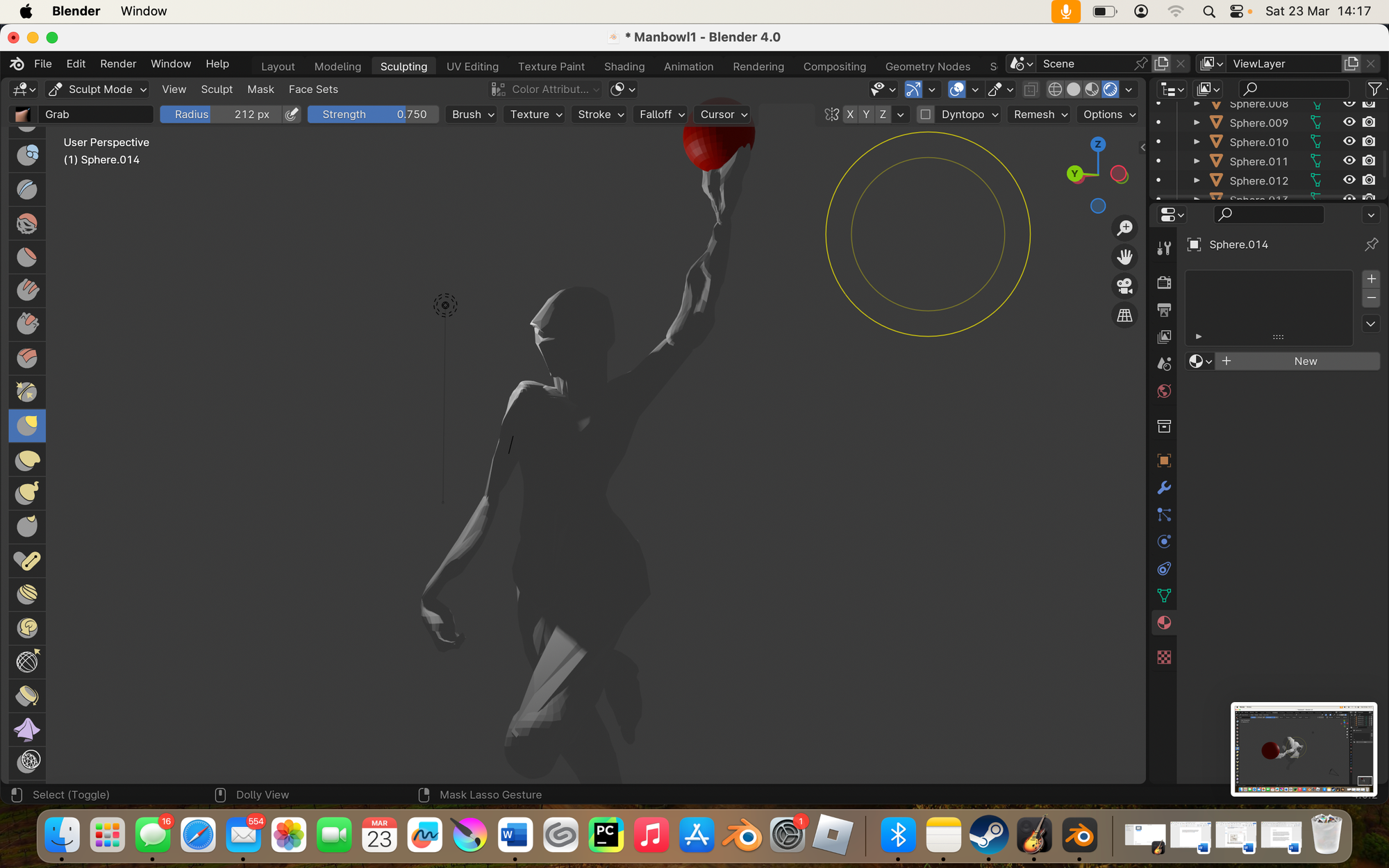Click Options dropdown in brush toolbar
Image resolution: width=1389 pixels, height=868 pixels.
[1108, 114]
